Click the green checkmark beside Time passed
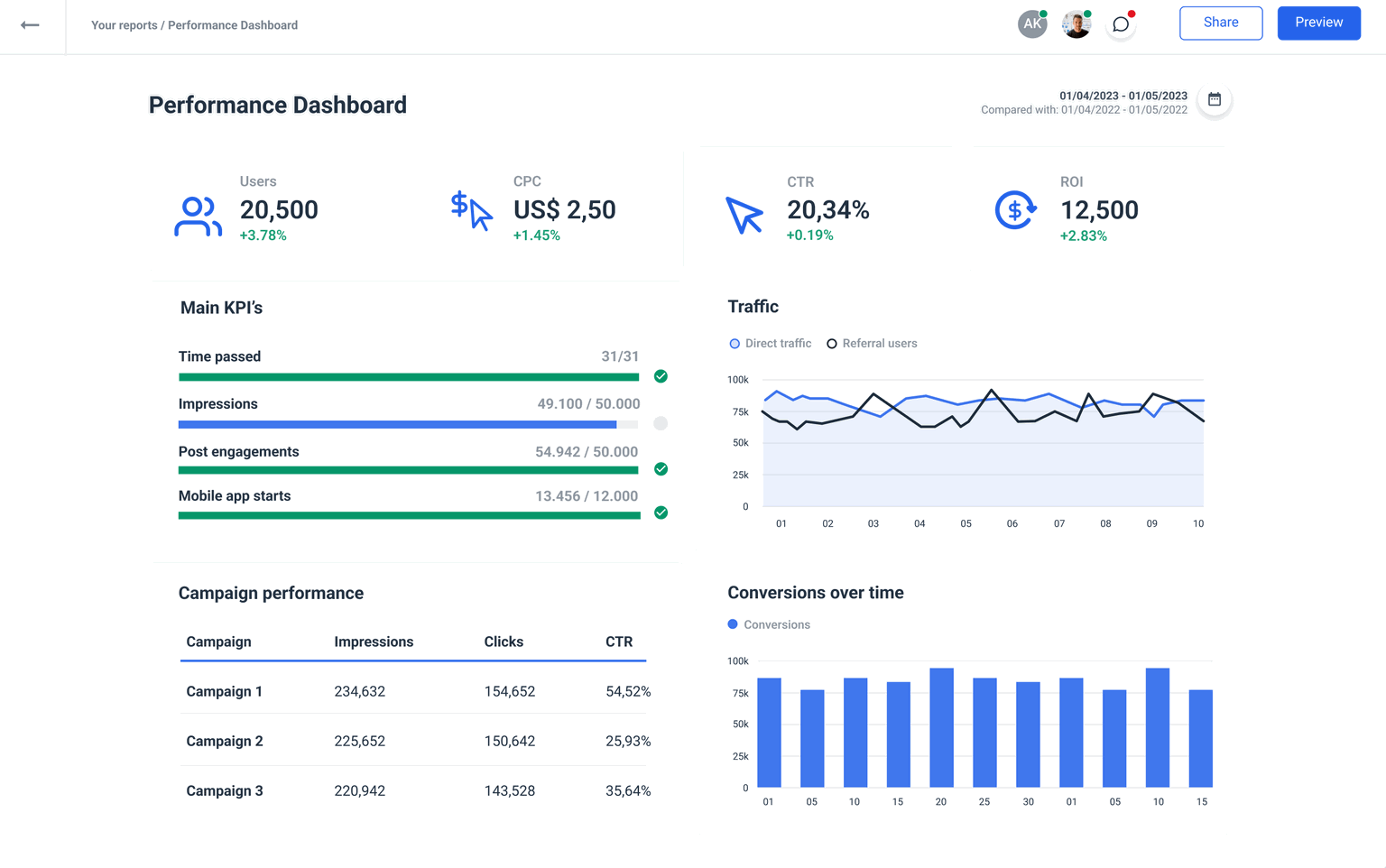This screenshot has height=868, width=1386. click(x=661, y=377)
